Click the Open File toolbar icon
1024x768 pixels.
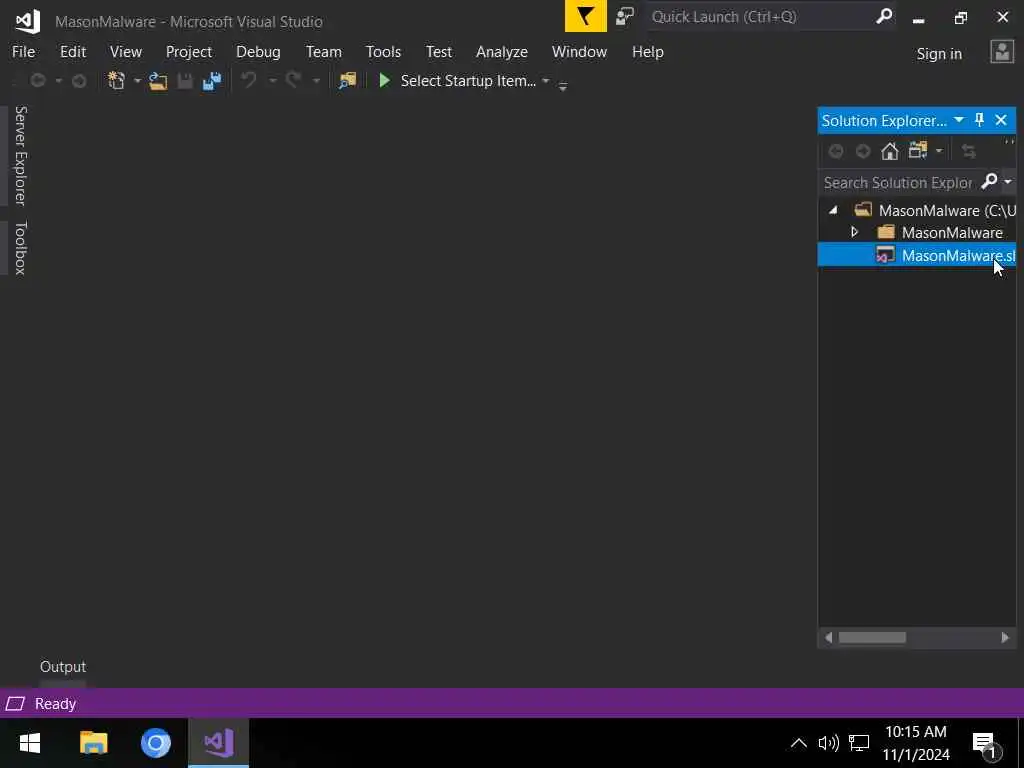point(158,81)
